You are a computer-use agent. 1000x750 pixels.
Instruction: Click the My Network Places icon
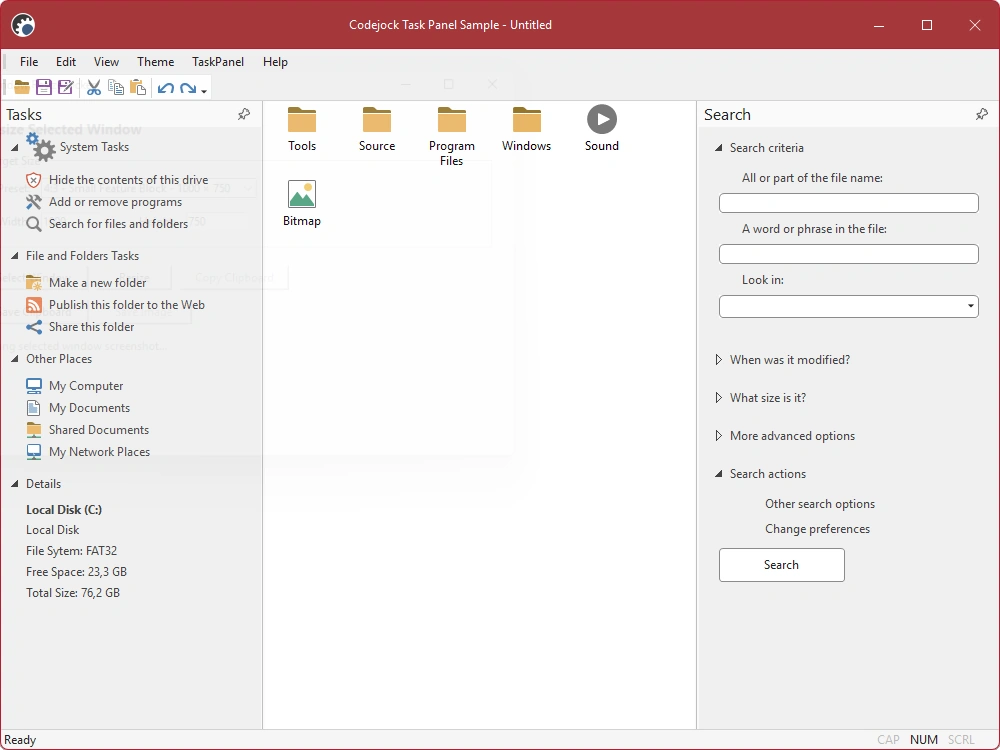34,452
